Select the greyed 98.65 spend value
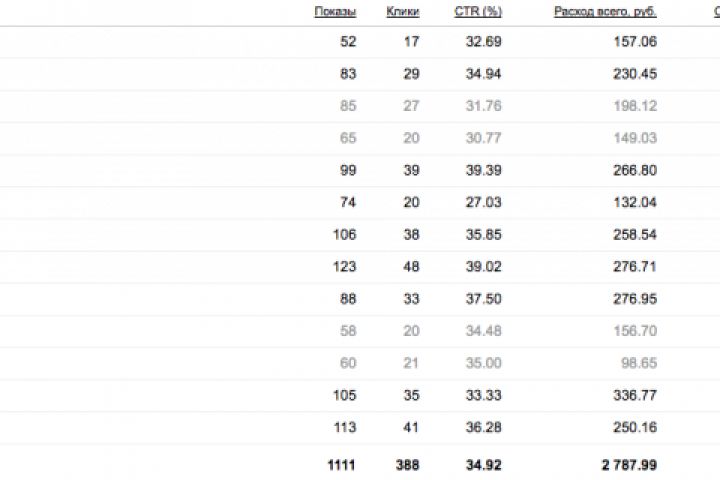 (x=638, y=364)
